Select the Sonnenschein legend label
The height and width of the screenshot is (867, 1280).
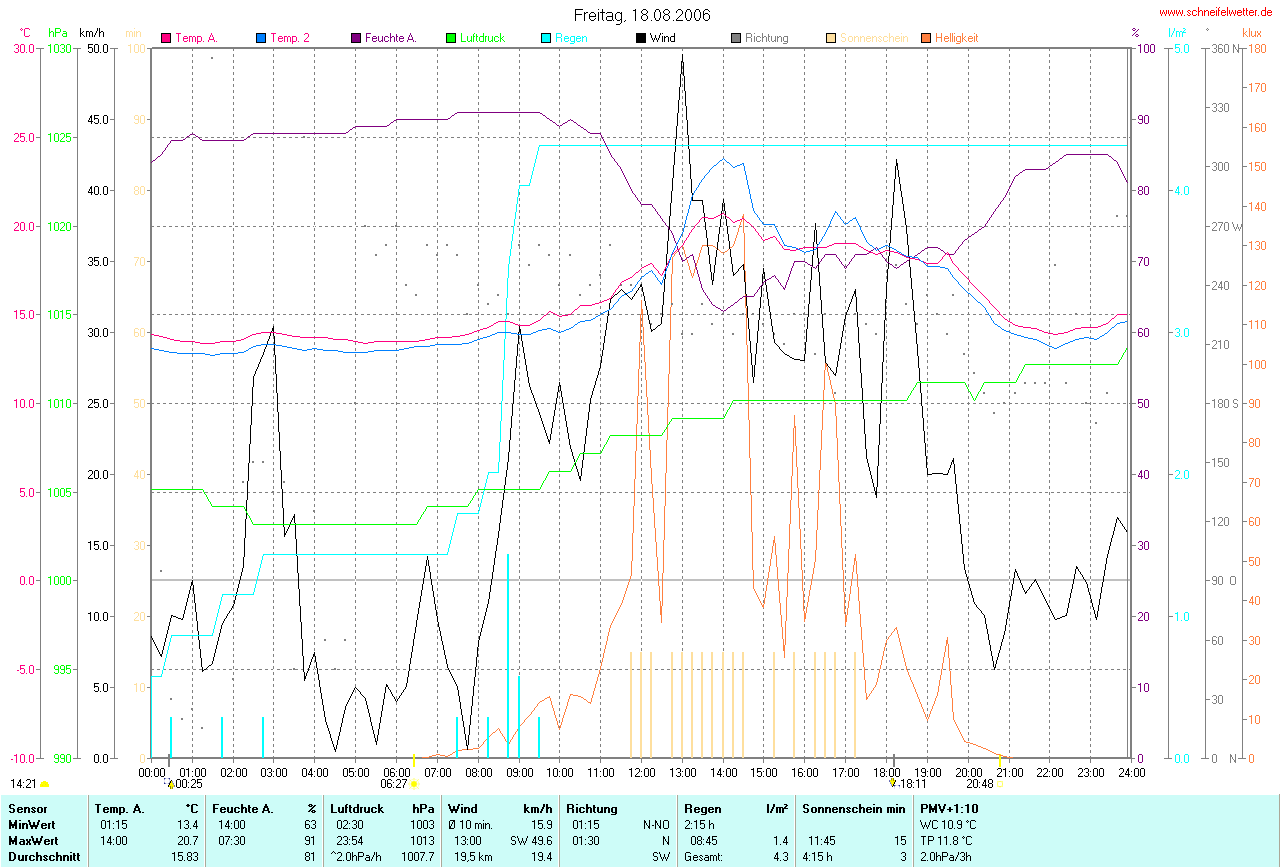pyautogui.click(x=874, y=38)
